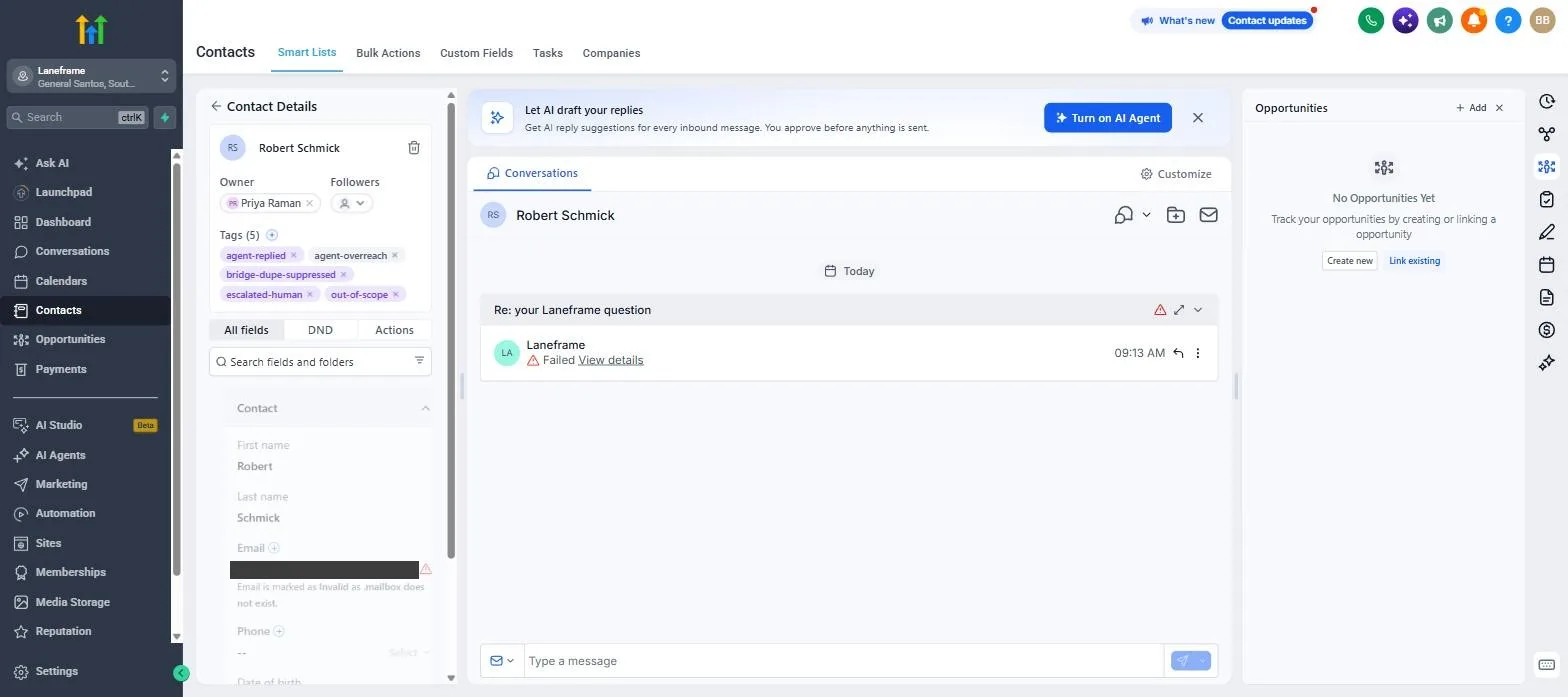This screenshot has height=697, width=1568.
Task: Open the tasks clipboard icon in right rail
Action: tap(1547, 199)
